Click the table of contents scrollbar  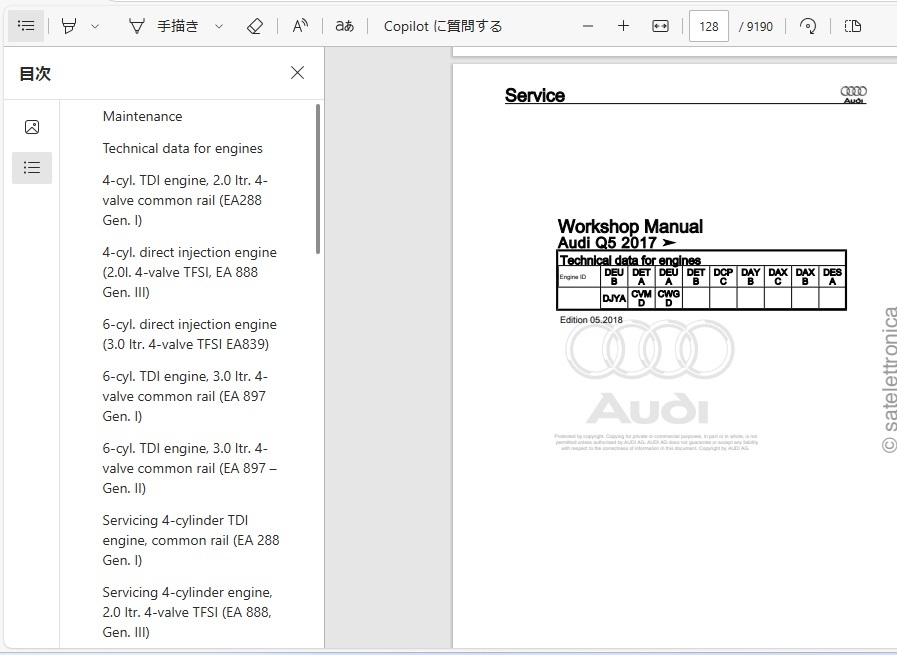[318, 179]
